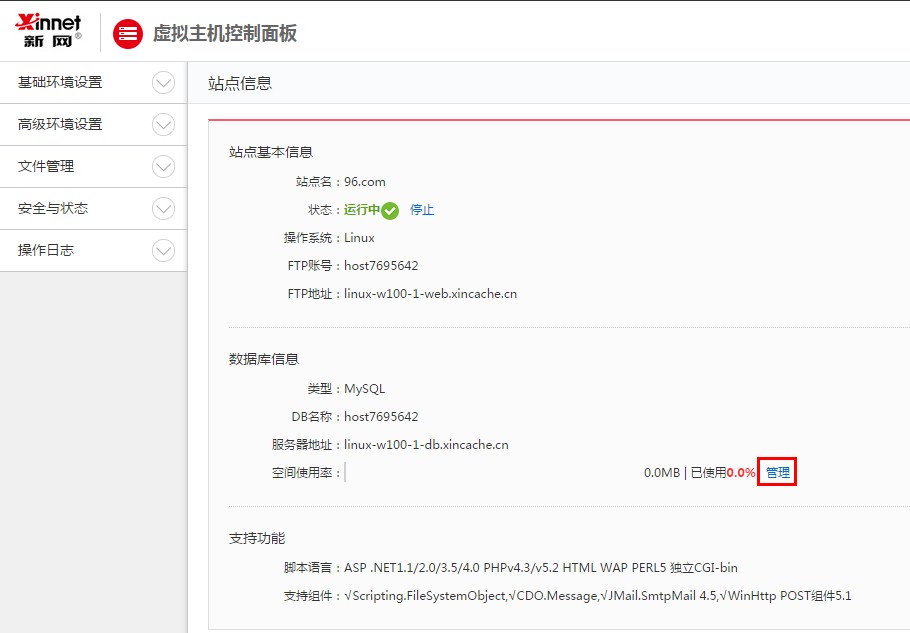
Task: Click the FTP address linux-w100-1-web.xincache.cn
Action: (x=430, y=294)
